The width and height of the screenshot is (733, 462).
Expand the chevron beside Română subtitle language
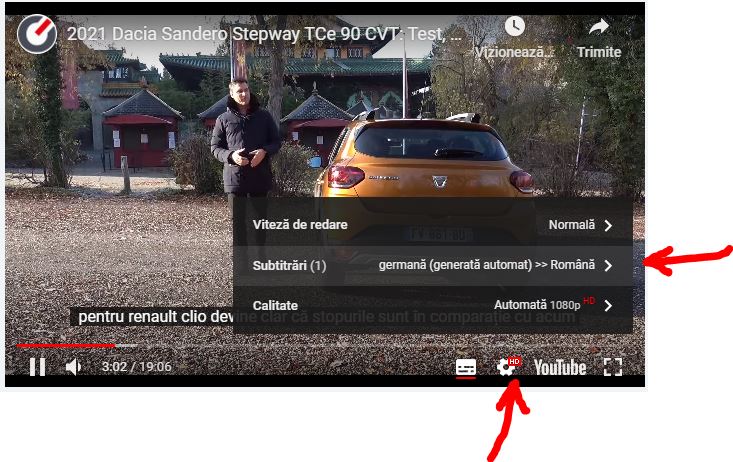(x=608, y=266)
